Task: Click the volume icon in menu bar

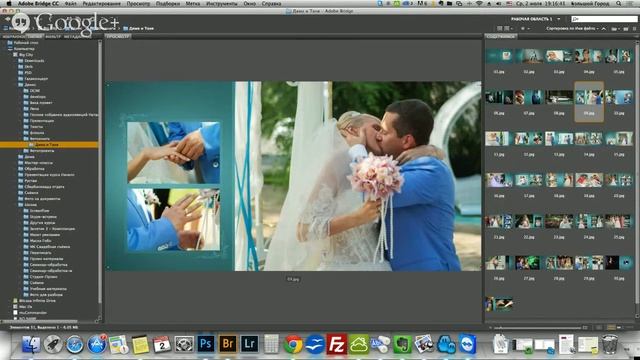Action: point(499,3)
